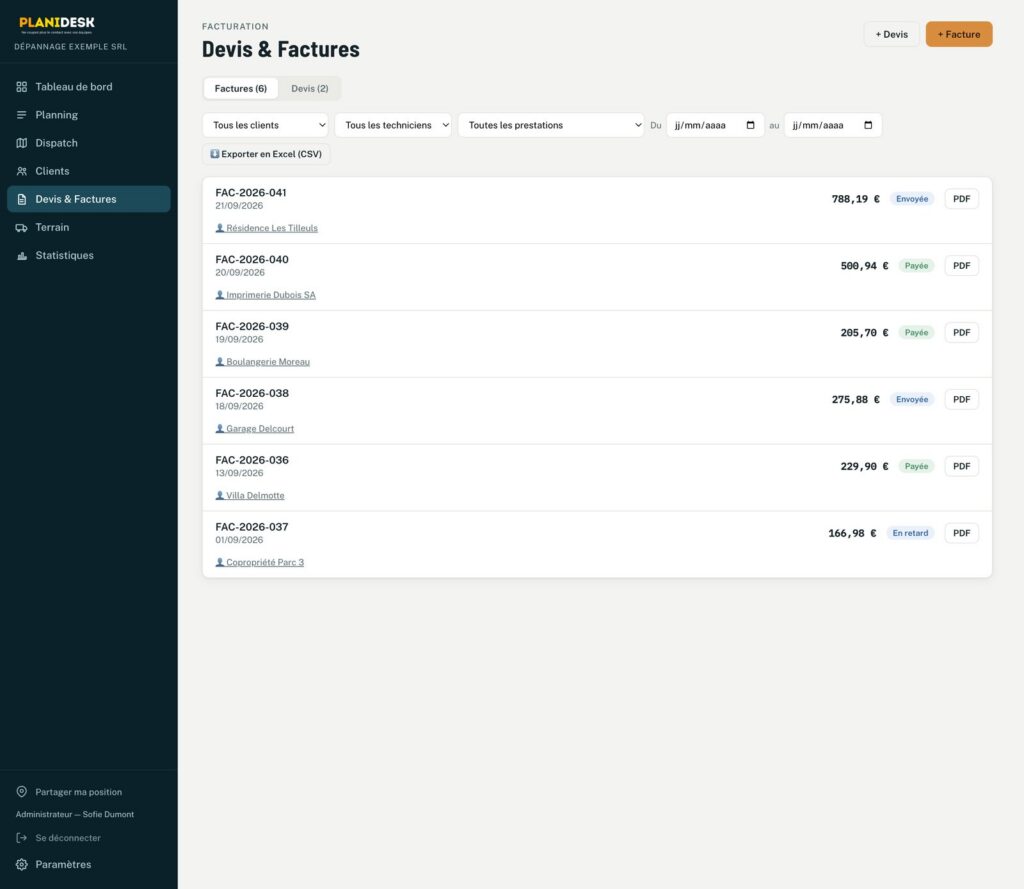
Task: Click the PlaniDesk logo
Action: pos(57,25)
